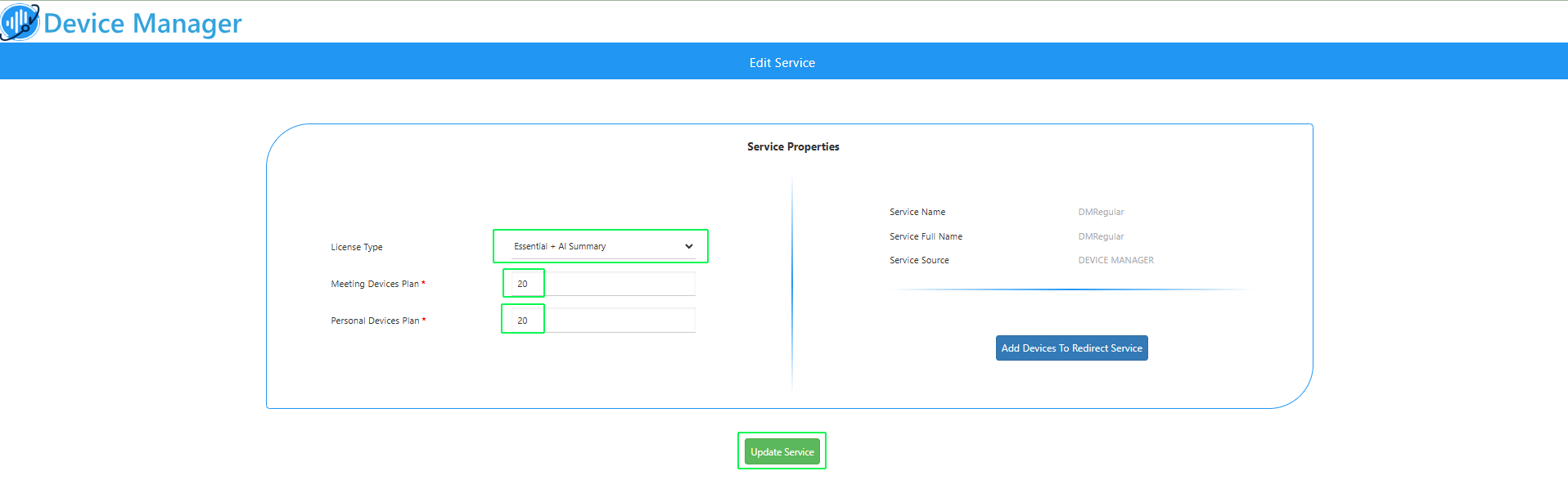Click the Edit Service header bar

tap(784, 61)
